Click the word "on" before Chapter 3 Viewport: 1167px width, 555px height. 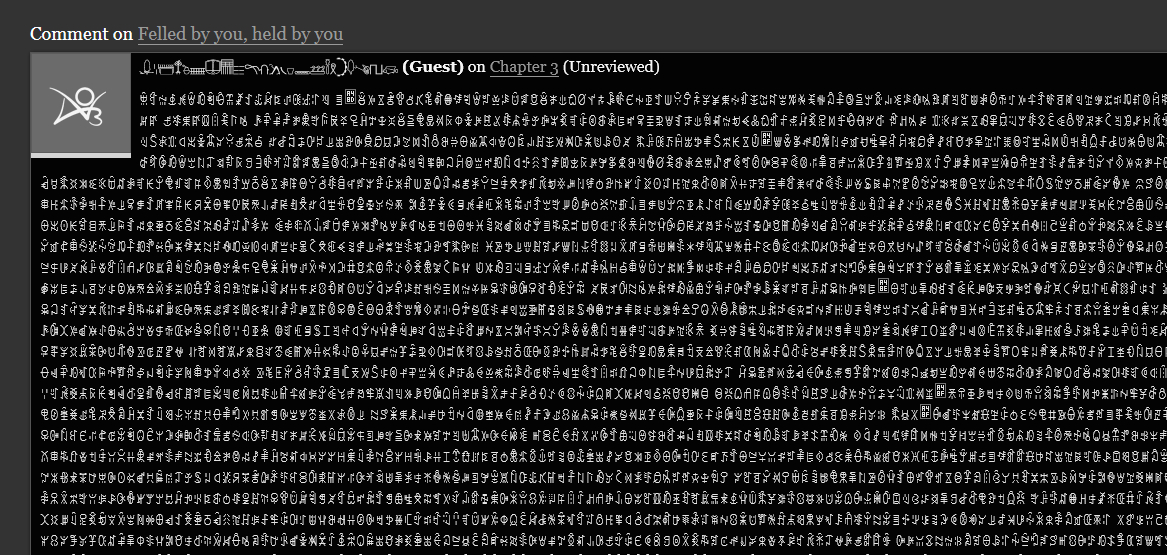pos(476,67)
